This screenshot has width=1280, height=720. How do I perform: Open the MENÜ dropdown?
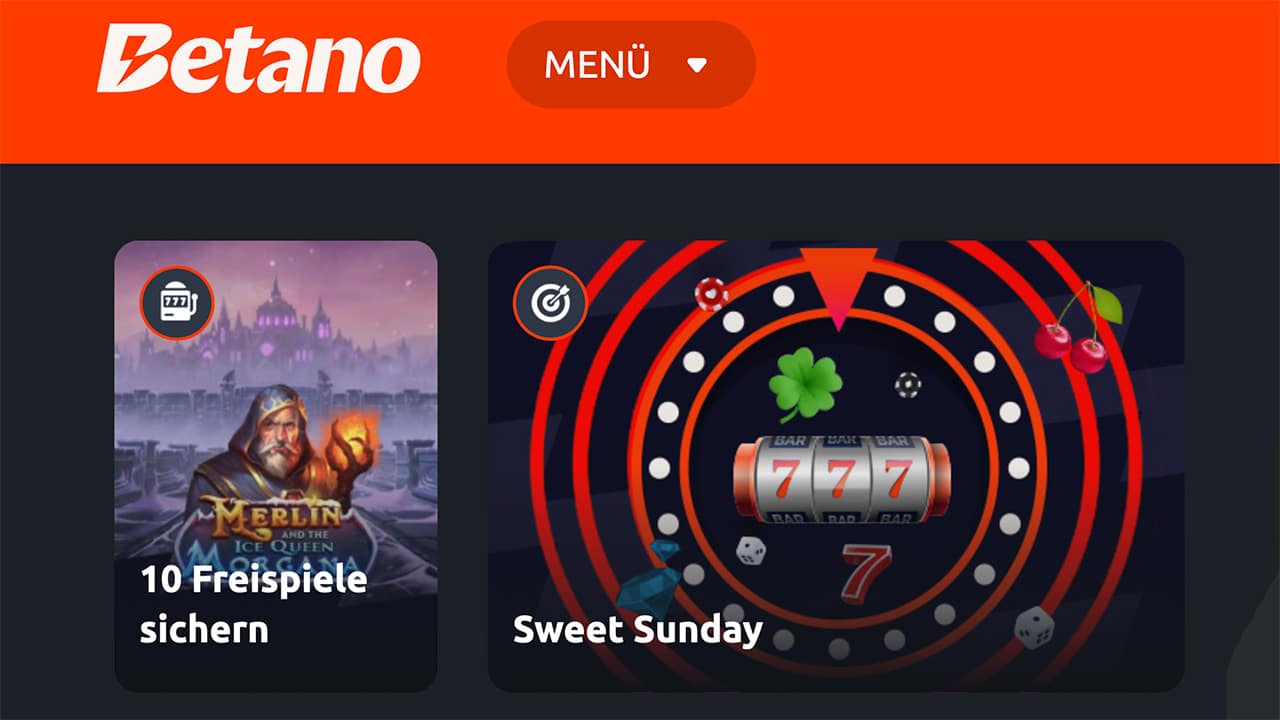point(631,65)
